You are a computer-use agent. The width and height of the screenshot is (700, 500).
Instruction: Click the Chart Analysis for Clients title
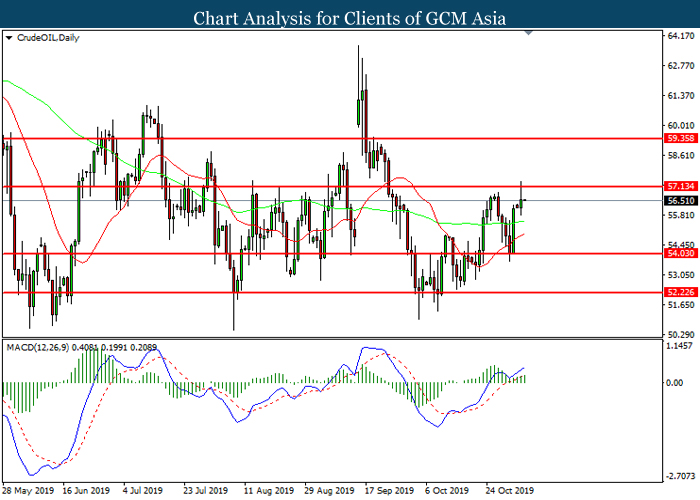click(350, 18)
